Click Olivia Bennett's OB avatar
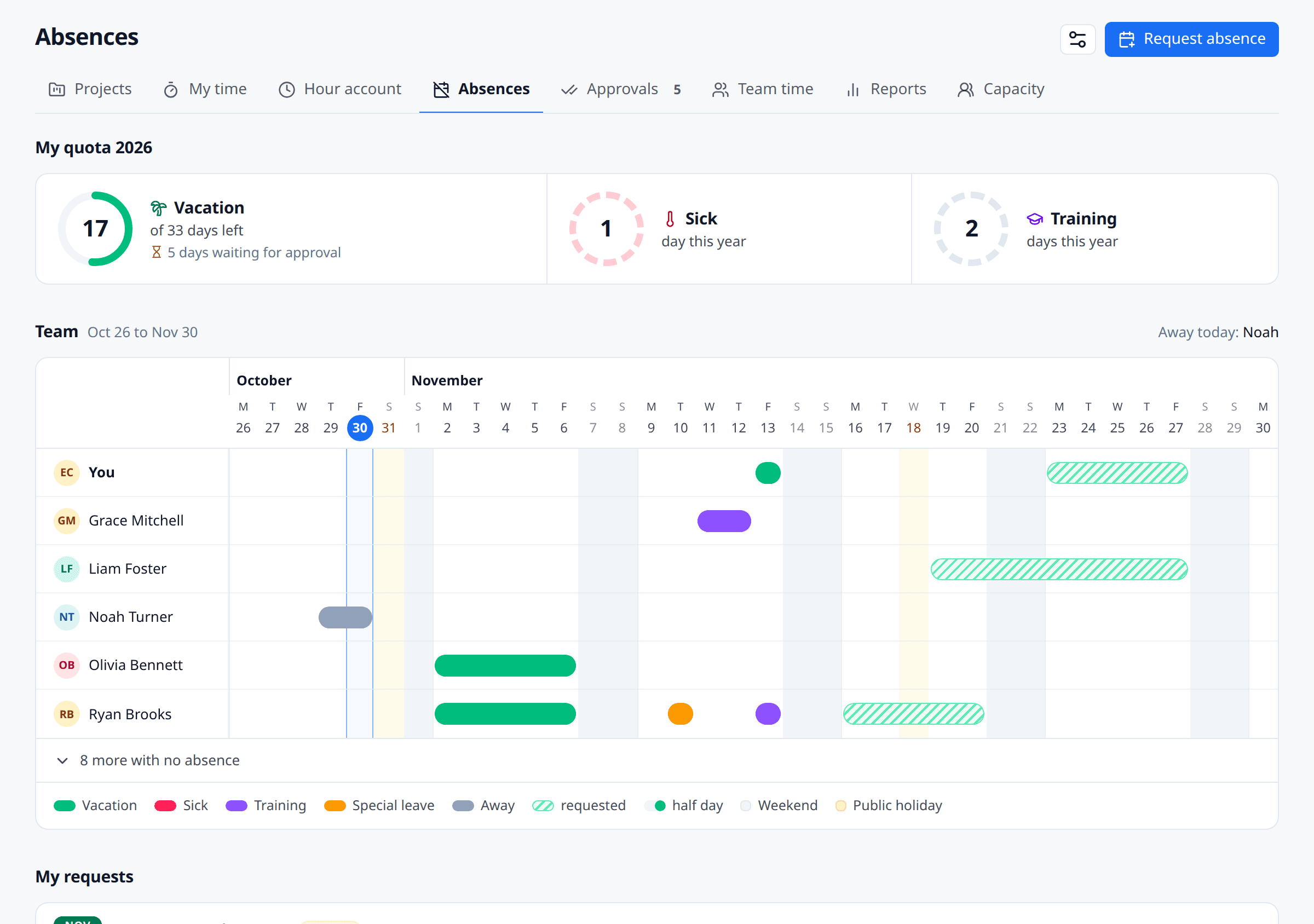 (x=66, y=665)
